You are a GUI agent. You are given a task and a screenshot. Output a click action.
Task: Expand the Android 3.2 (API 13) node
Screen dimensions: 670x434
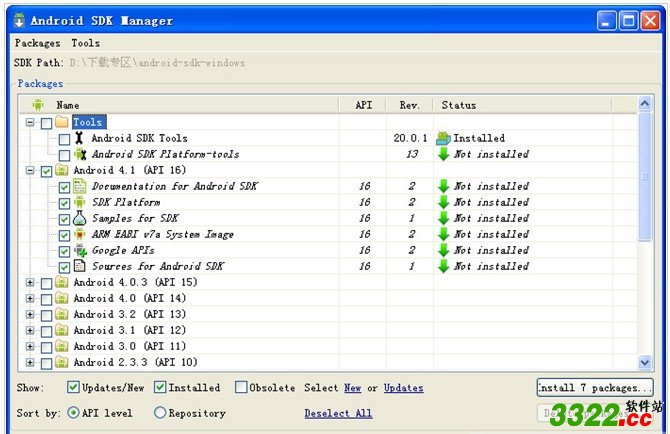(29, 314)
